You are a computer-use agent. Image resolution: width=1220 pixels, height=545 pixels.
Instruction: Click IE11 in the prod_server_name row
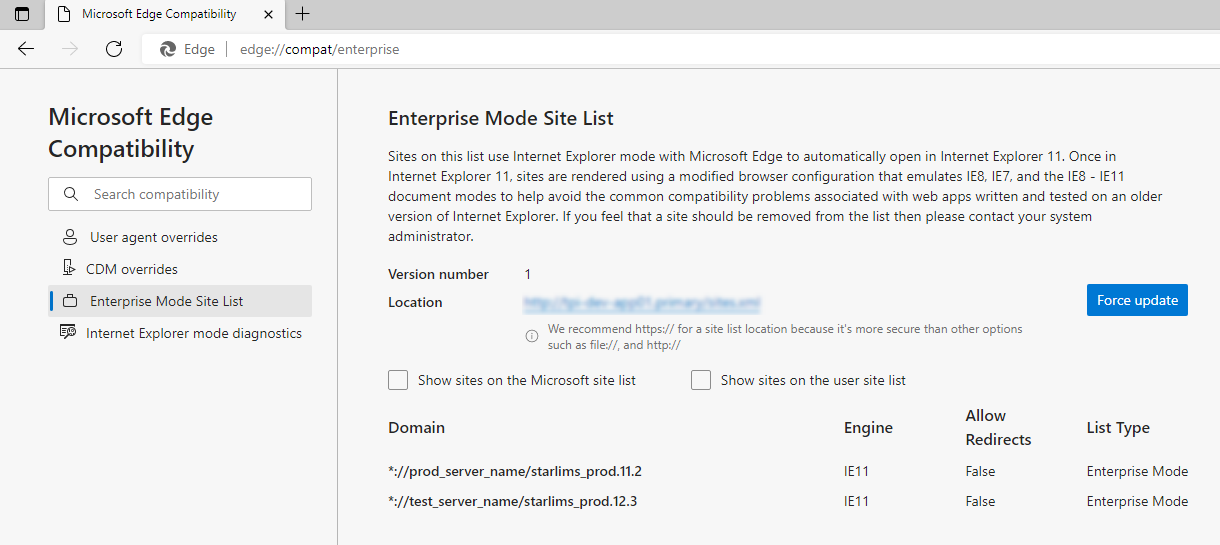857,471
